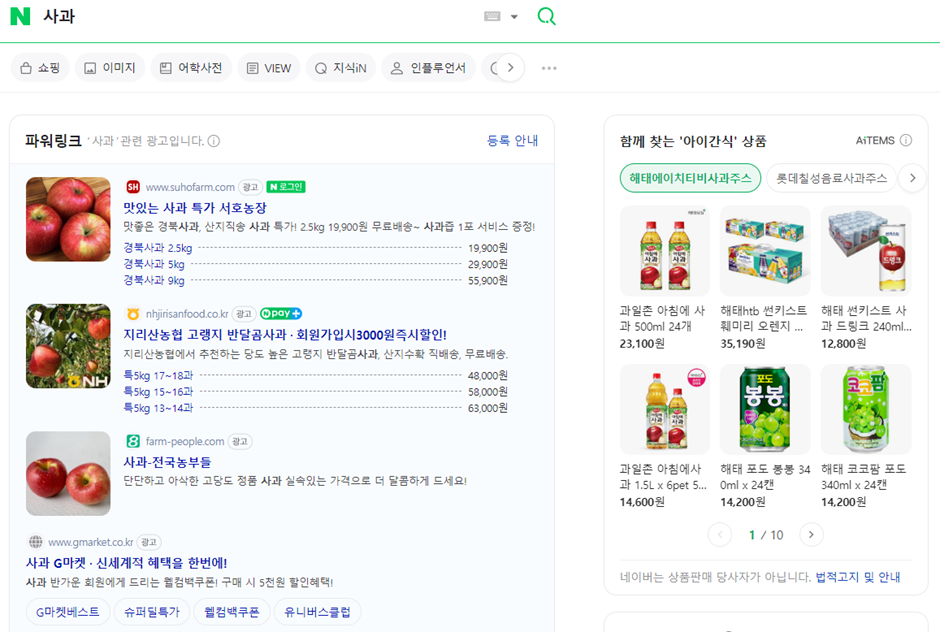Click the Npay plus badge

[x=281, y=314]
